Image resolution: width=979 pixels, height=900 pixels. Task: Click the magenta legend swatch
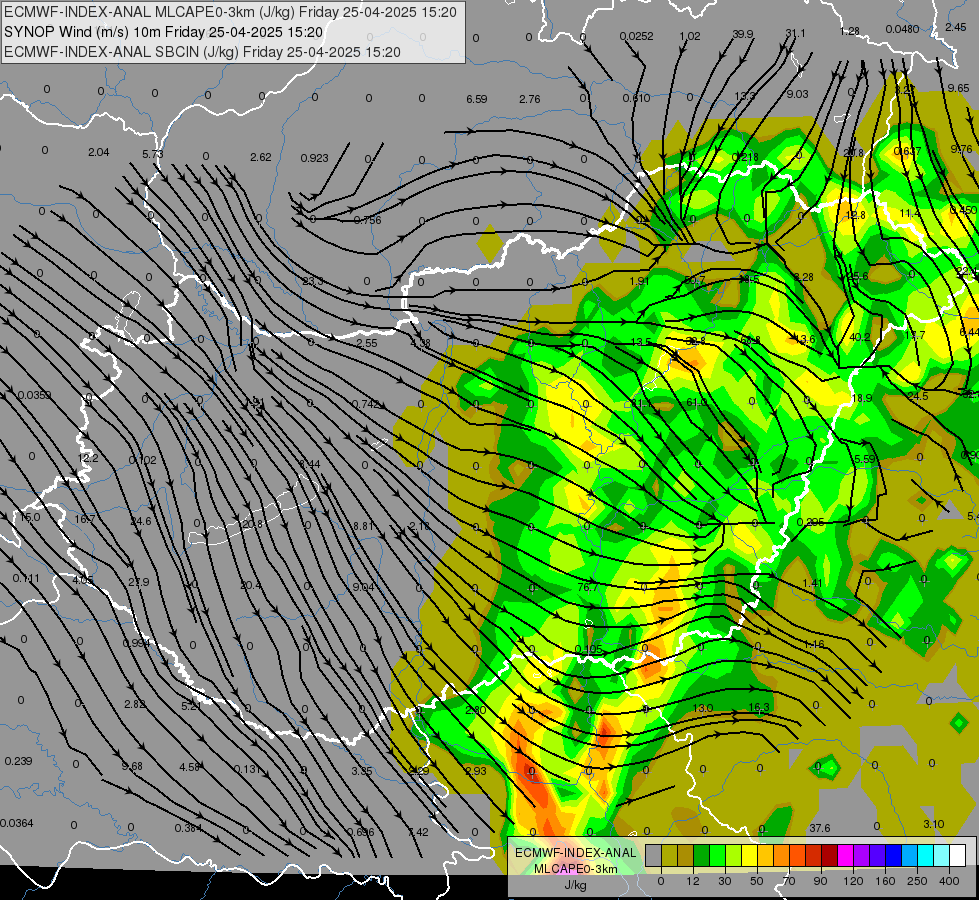pyautogui.click(x=845, y=855)
